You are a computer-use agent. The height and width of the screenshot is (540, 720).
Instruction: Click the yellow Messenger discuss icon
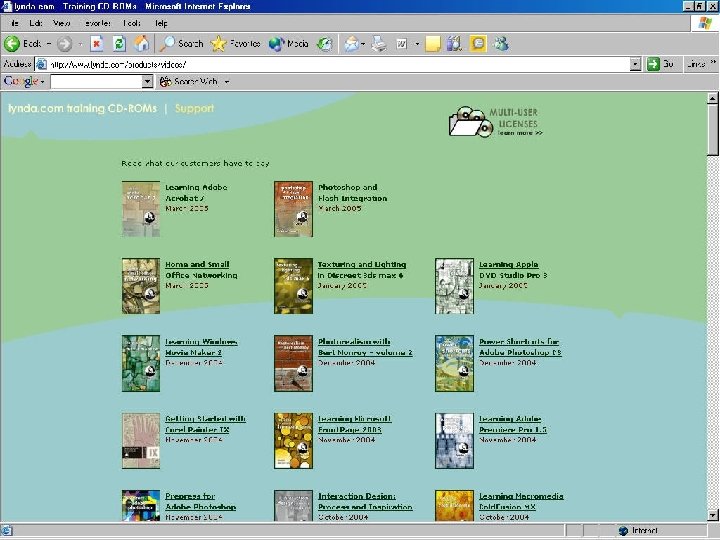point(478,44)
